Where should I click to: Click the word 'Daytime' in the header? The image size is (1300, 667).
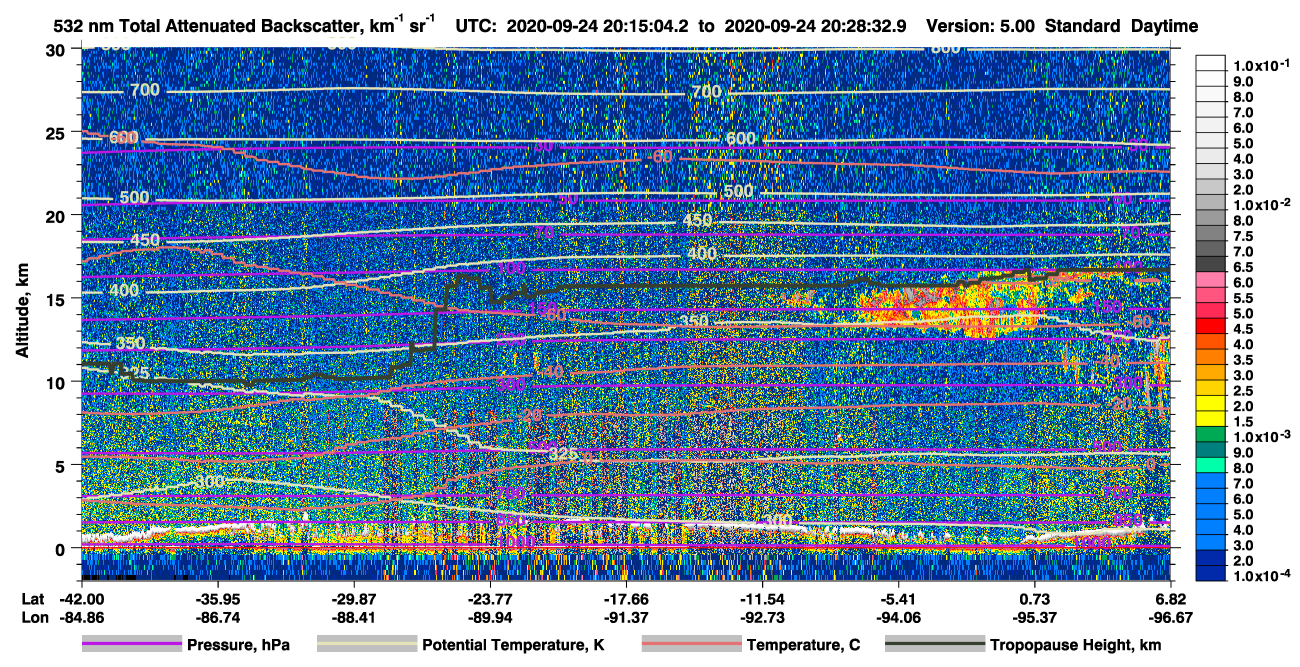(1164, 26)
